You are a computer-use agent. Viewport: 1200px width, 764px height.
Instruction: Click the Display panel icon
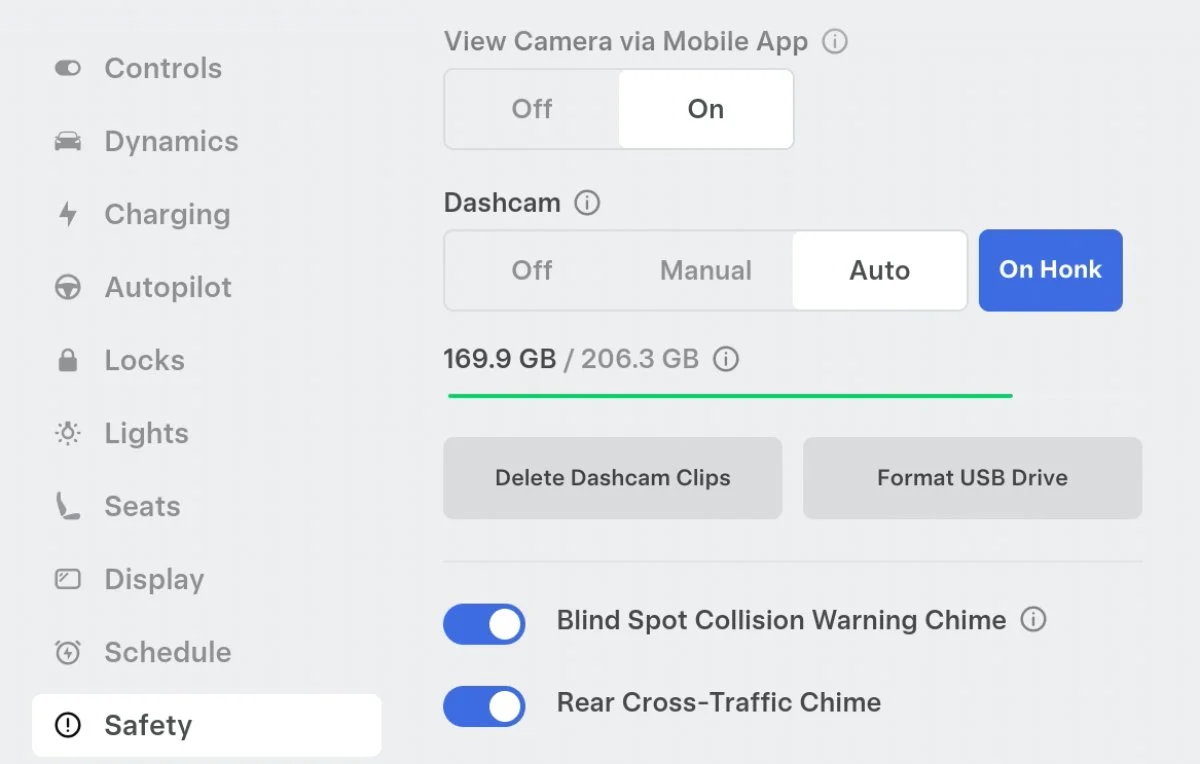pos(66,579)
